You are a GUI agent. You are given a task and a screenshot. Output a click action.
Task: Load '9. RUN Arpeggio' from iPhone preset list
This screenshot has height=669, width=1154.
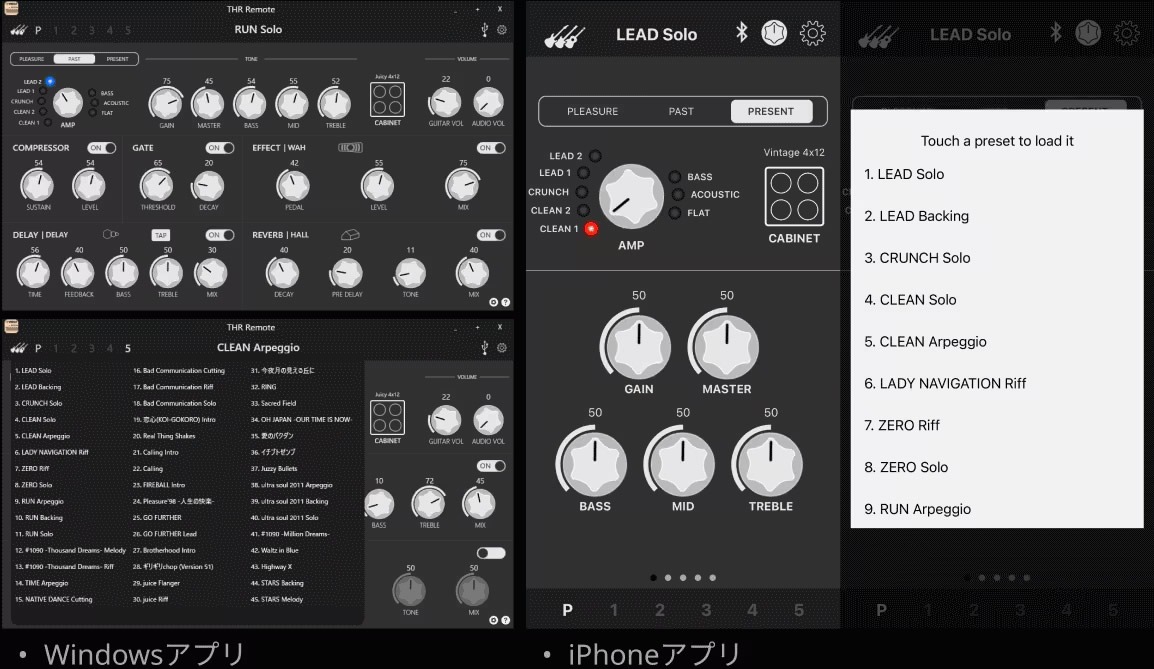tap(918, 509)
